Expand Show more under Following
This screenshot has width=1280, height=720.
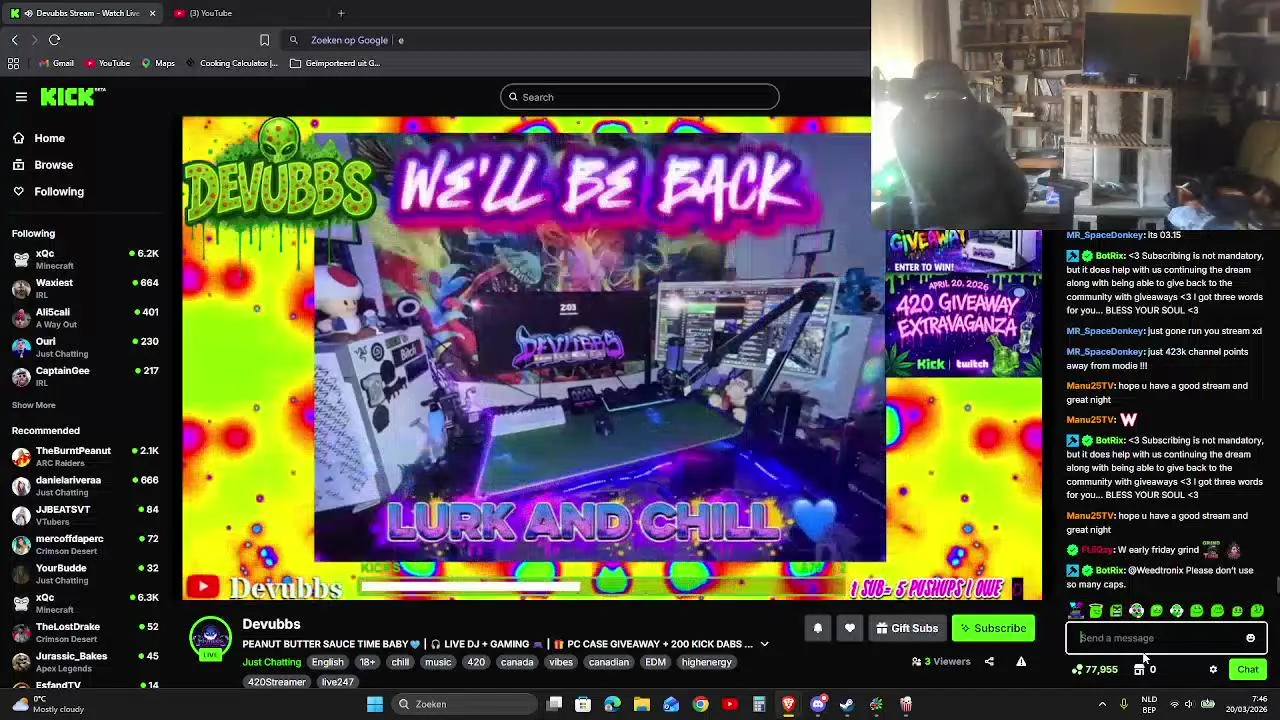(x=34, y=405)
